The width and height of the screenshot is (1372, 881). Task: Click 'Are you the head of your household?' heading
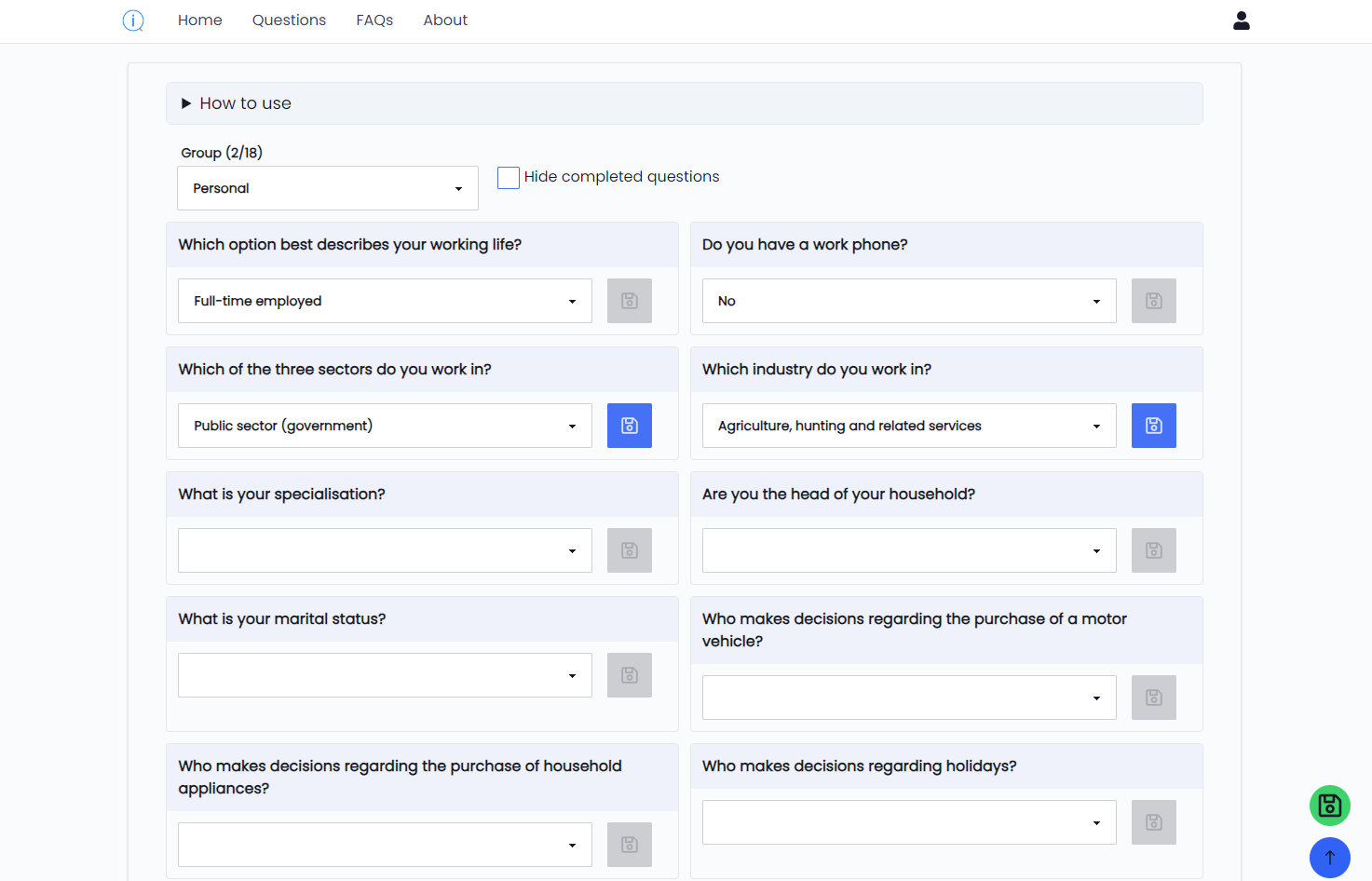point(838,495)
